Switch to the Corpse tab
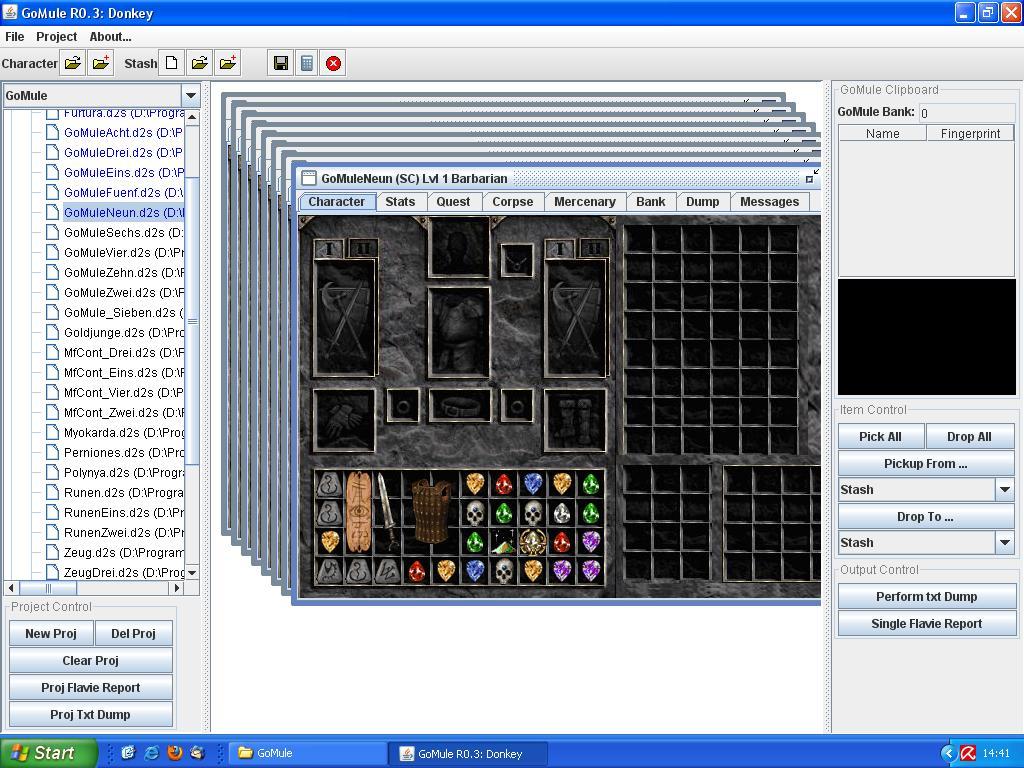Image resolution: width=1024 pixels, height=768 pixels. pos(513,202)
